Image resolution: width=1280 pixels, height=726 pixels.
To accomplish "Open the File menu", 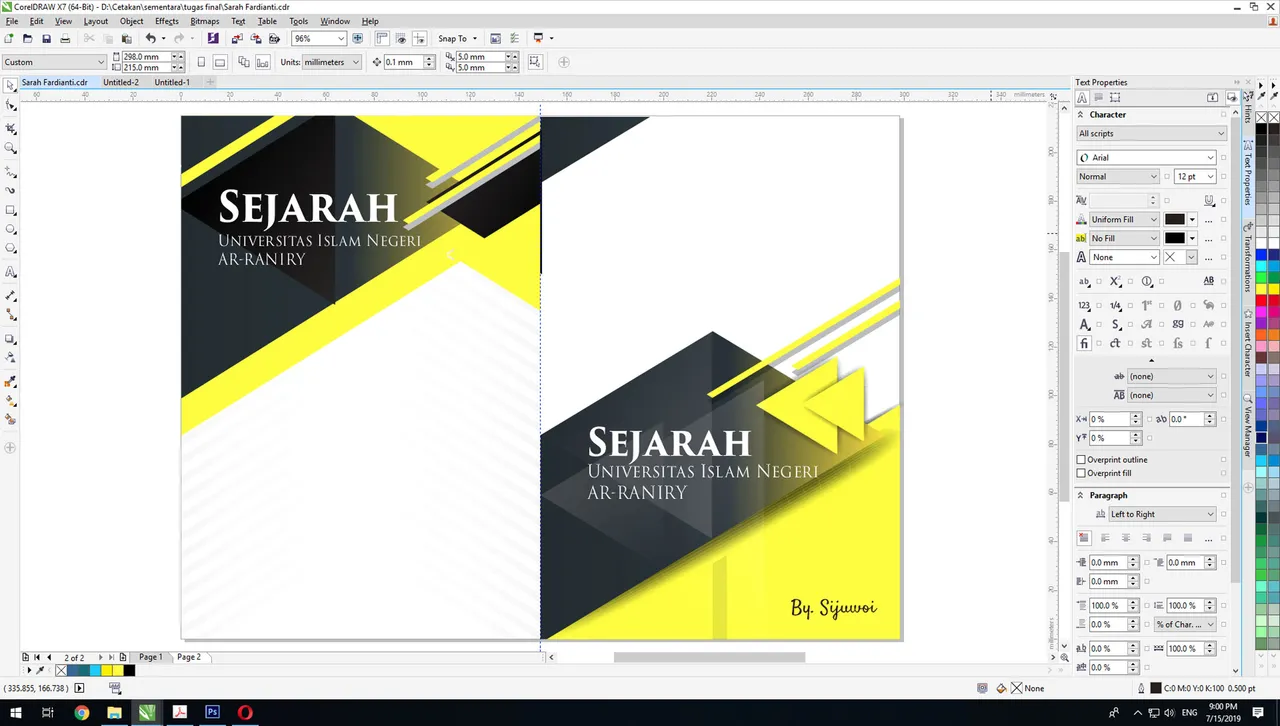I will 12,21.
